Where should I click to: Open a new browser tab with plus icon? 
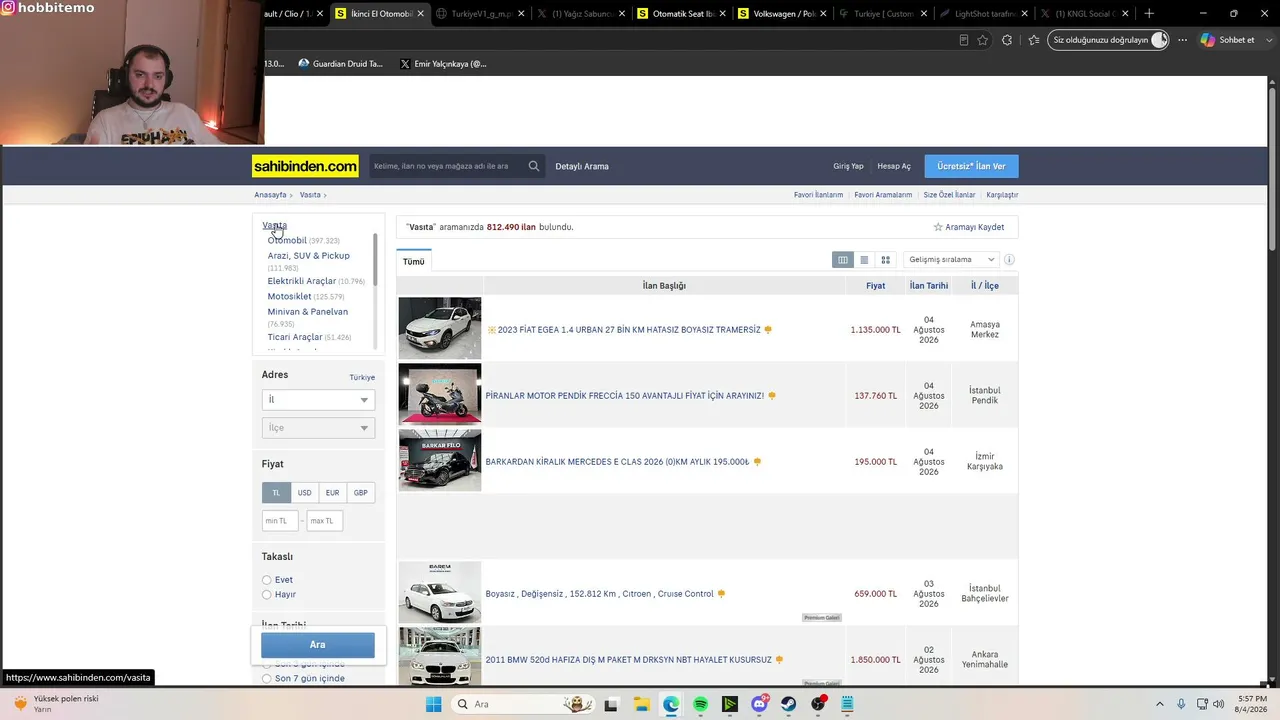click(1149, 13)
